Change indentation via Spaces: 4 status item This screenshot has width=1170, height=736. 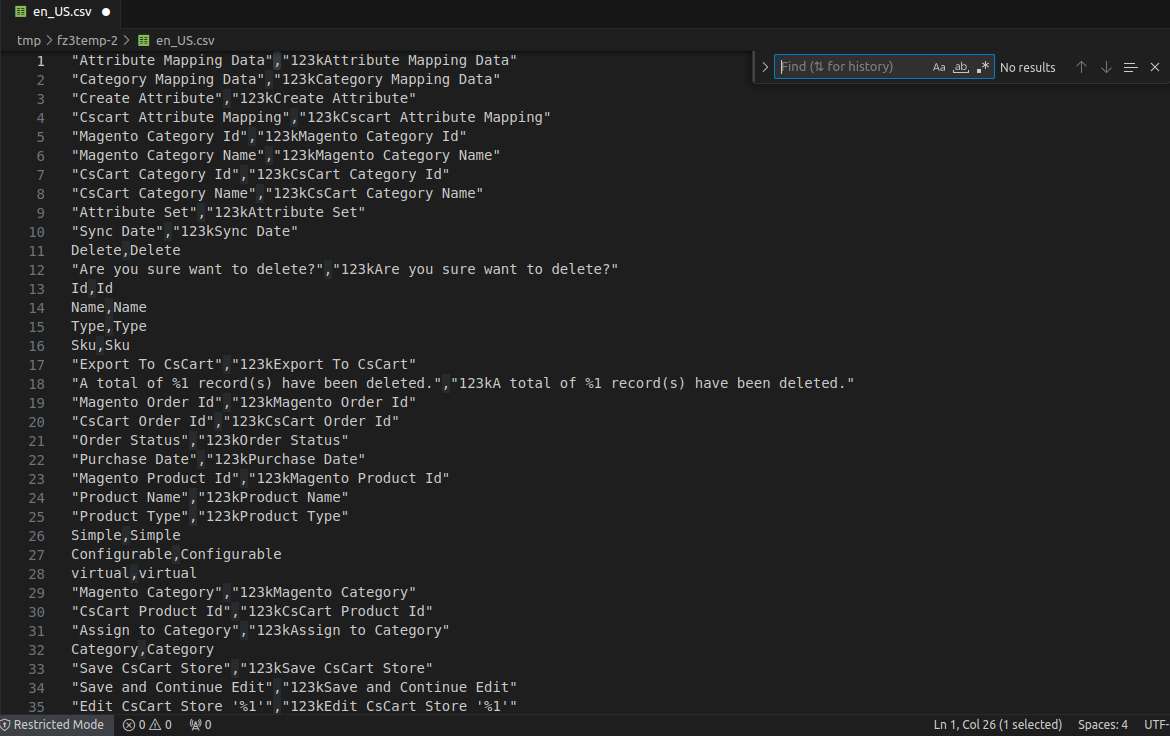click(1101, 725)
